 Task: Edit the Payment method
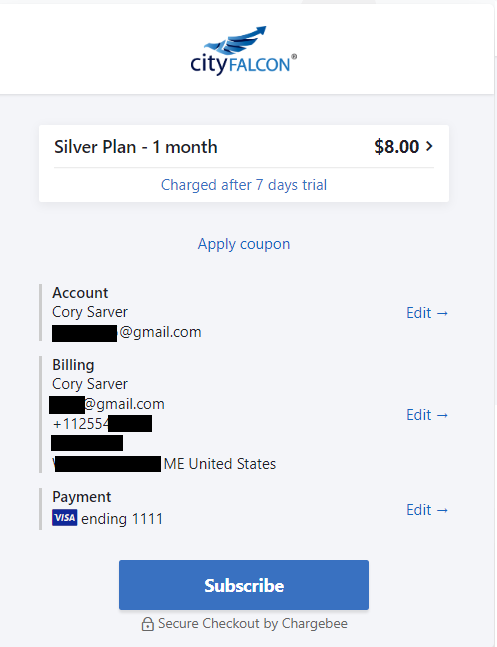point(427,510)
